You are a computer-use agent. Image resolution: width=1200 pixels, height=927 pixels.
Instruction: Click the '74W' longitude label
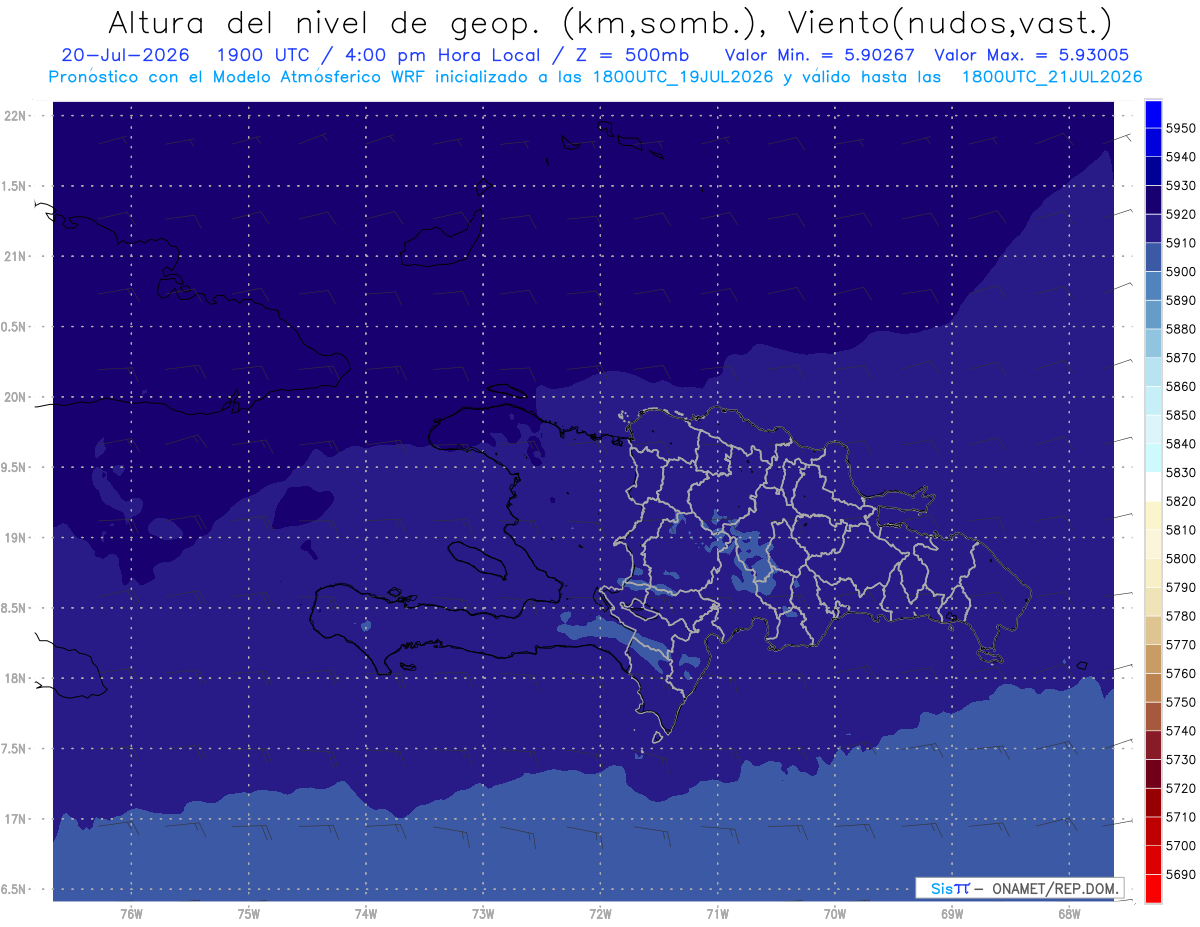coord(365,914)
